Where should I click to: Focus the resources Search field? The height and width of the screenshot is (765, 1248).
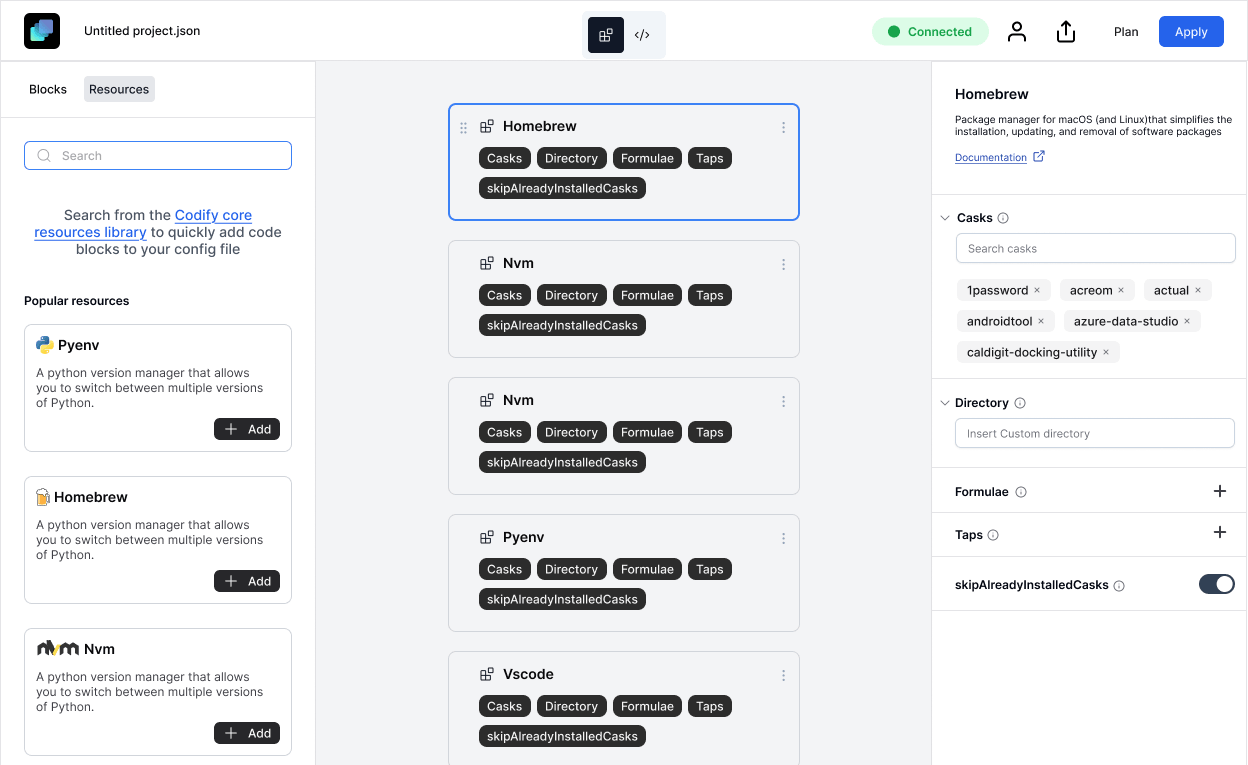pyautogui.click(x=158, y=156)
